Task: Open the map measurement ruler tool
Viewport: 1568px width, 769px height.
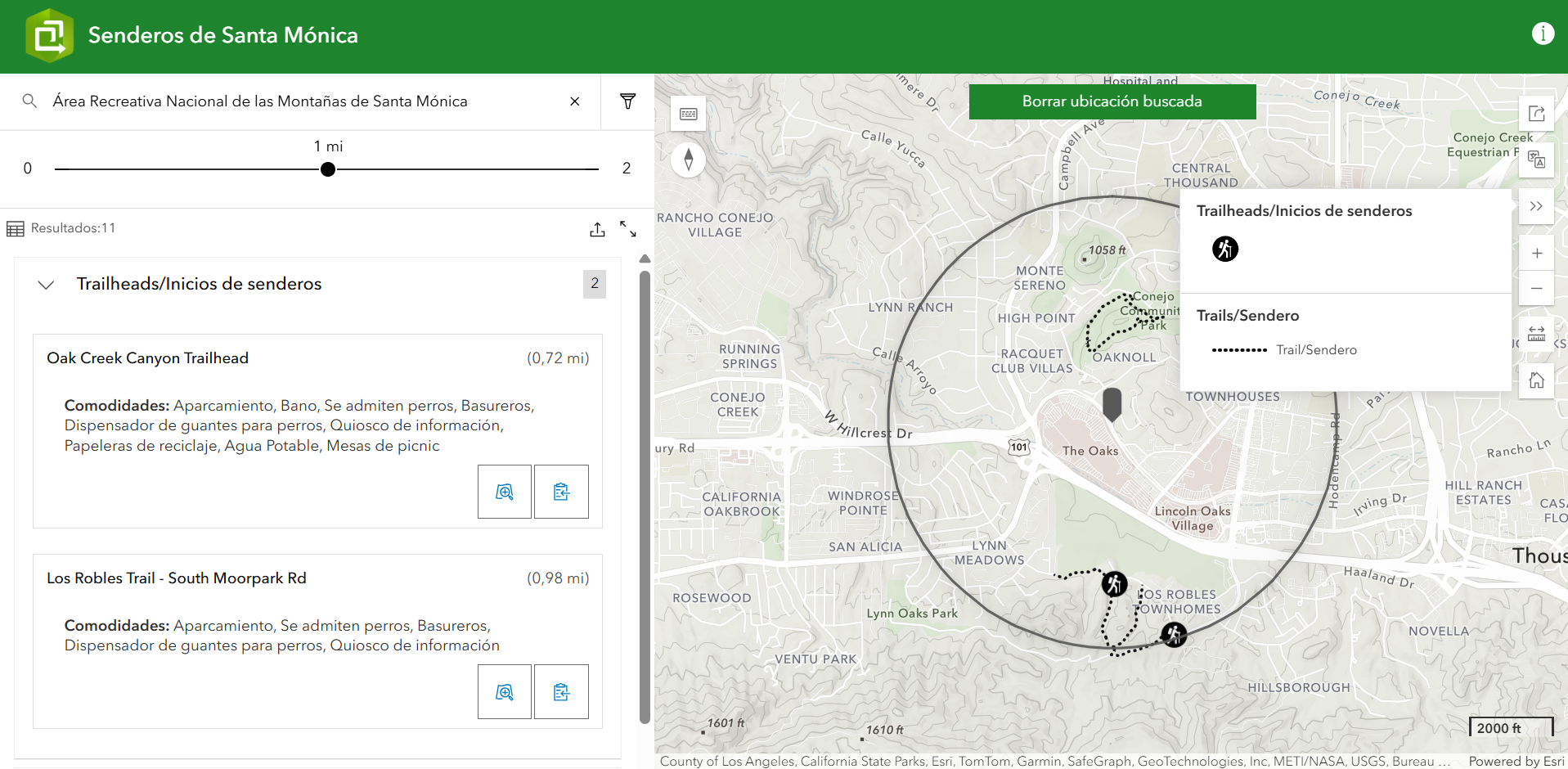Action: pyautogui.click(x=1536, y=334)
